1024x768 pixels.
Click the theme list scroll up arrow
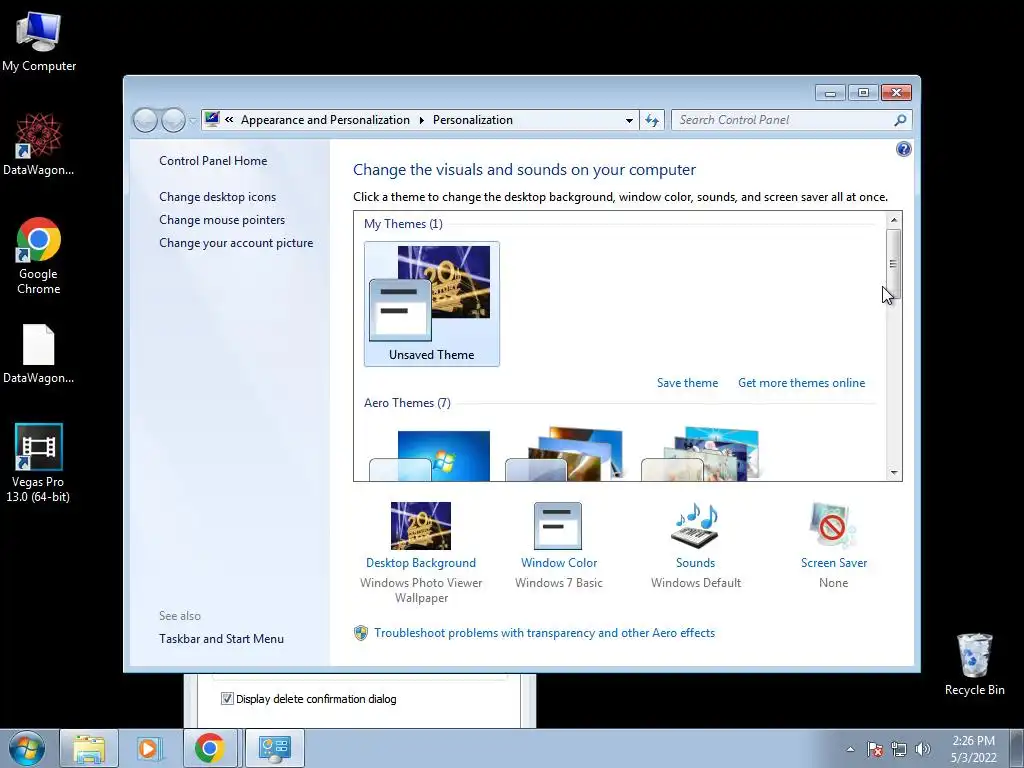click(894, 220)
